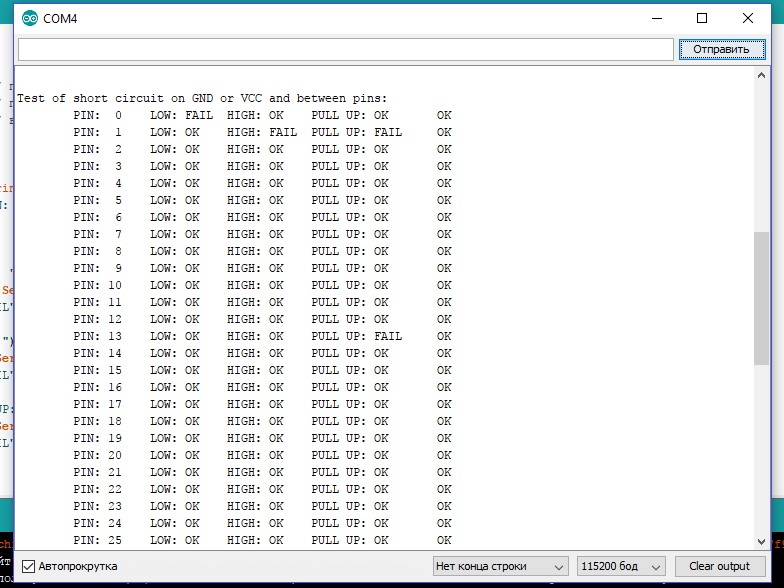Minimize the COM4 serial monitor window
Viewport: 784px width, 588px height.
[657, 18]
